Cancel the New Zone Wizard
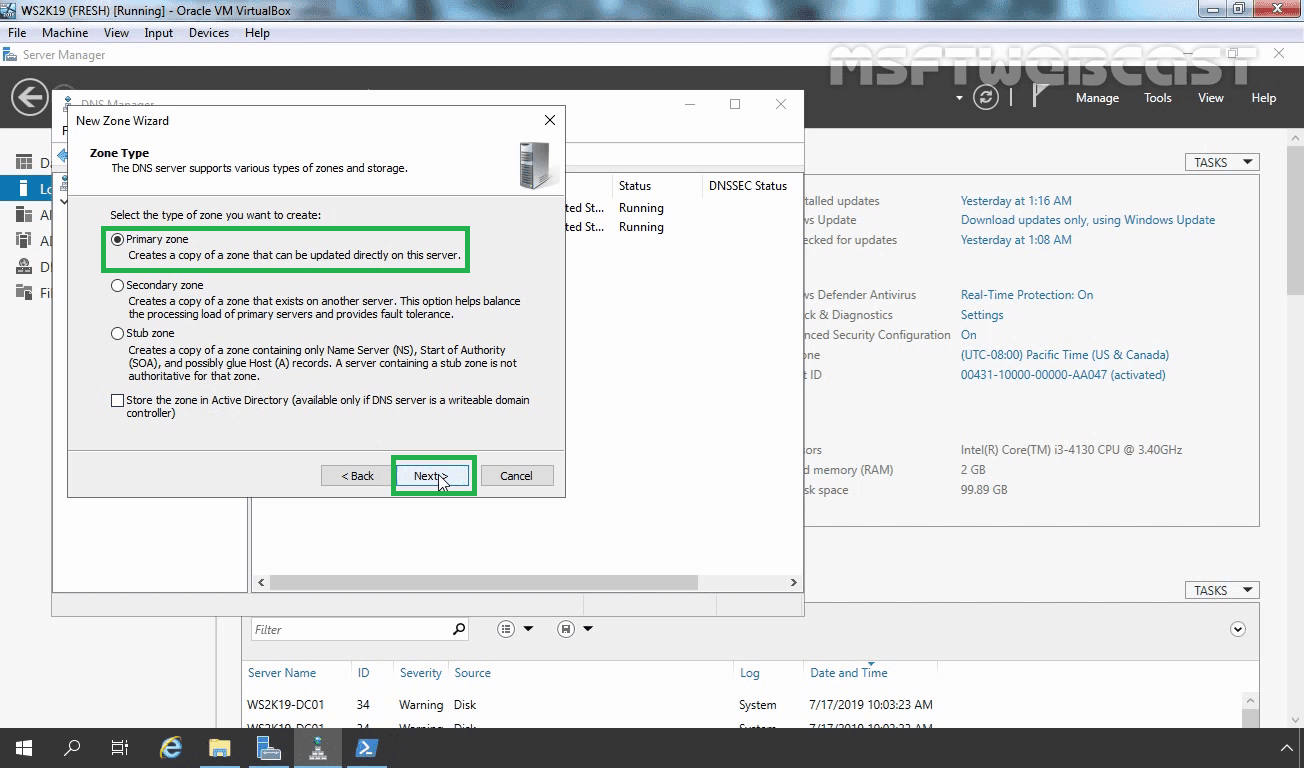This screenshot has height=768, width=1304. point(516,476)
